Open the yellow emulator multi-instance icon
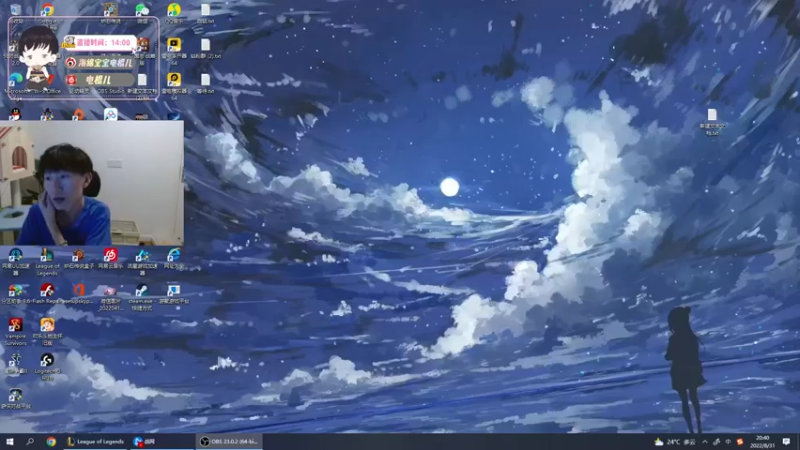The height and width of the screenshot is (450, 800). pos(173,50)
